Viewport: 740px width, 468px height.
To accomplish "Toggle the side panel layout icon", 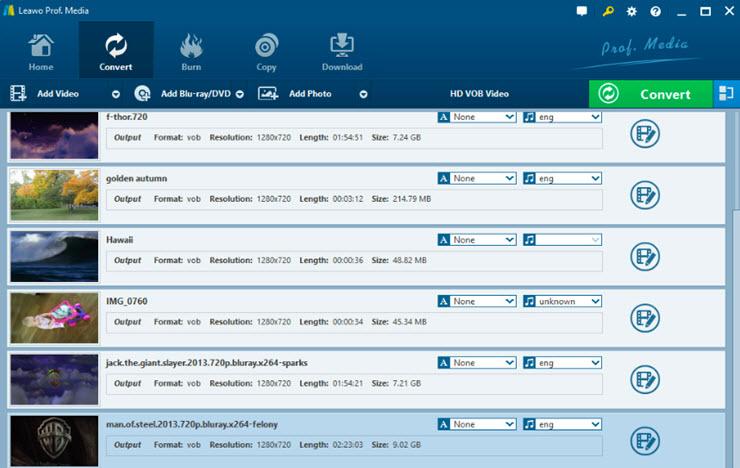I will pyautogui.click(x=726, y=93).
